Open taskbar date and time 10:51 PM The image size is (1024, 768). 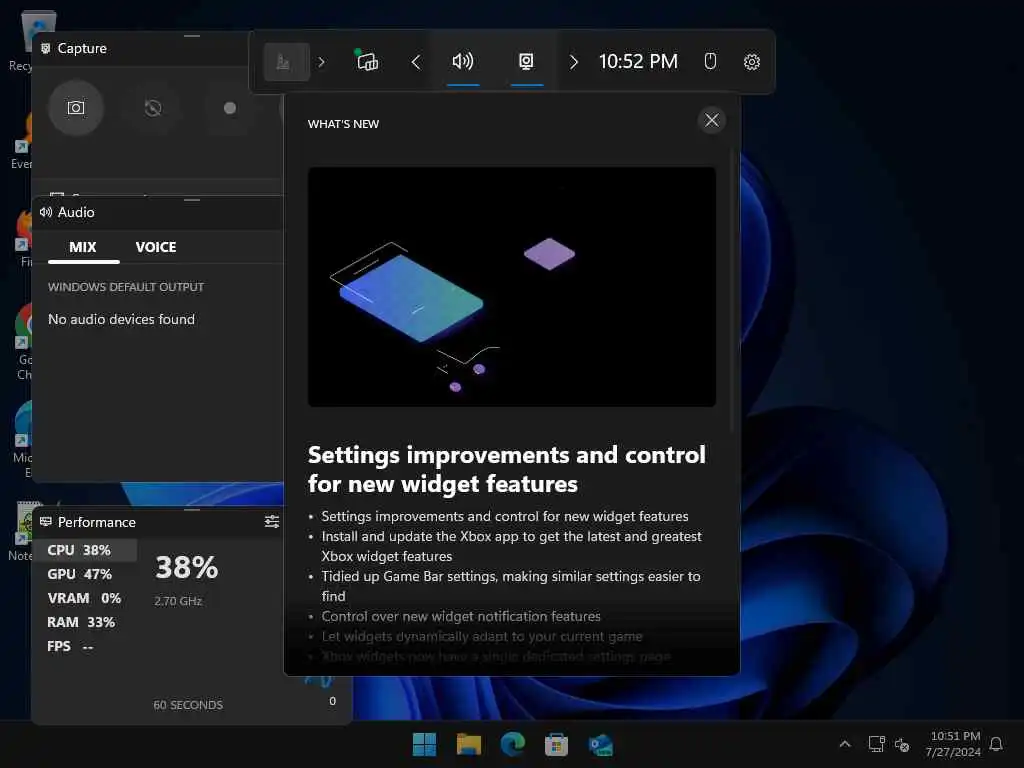(953, 744)
